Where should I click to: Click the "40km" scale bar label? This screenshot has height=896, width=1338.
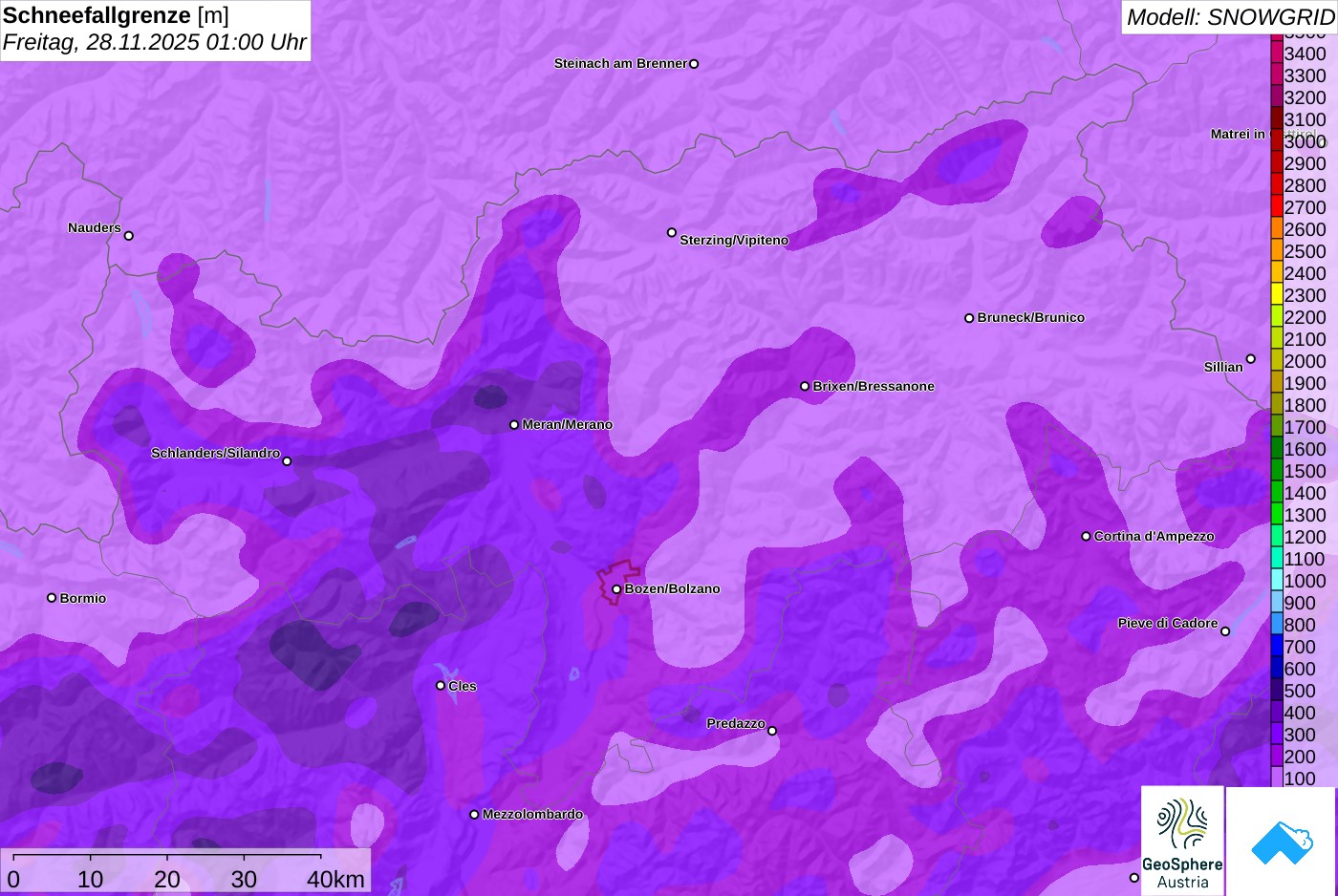coord(335,879)
